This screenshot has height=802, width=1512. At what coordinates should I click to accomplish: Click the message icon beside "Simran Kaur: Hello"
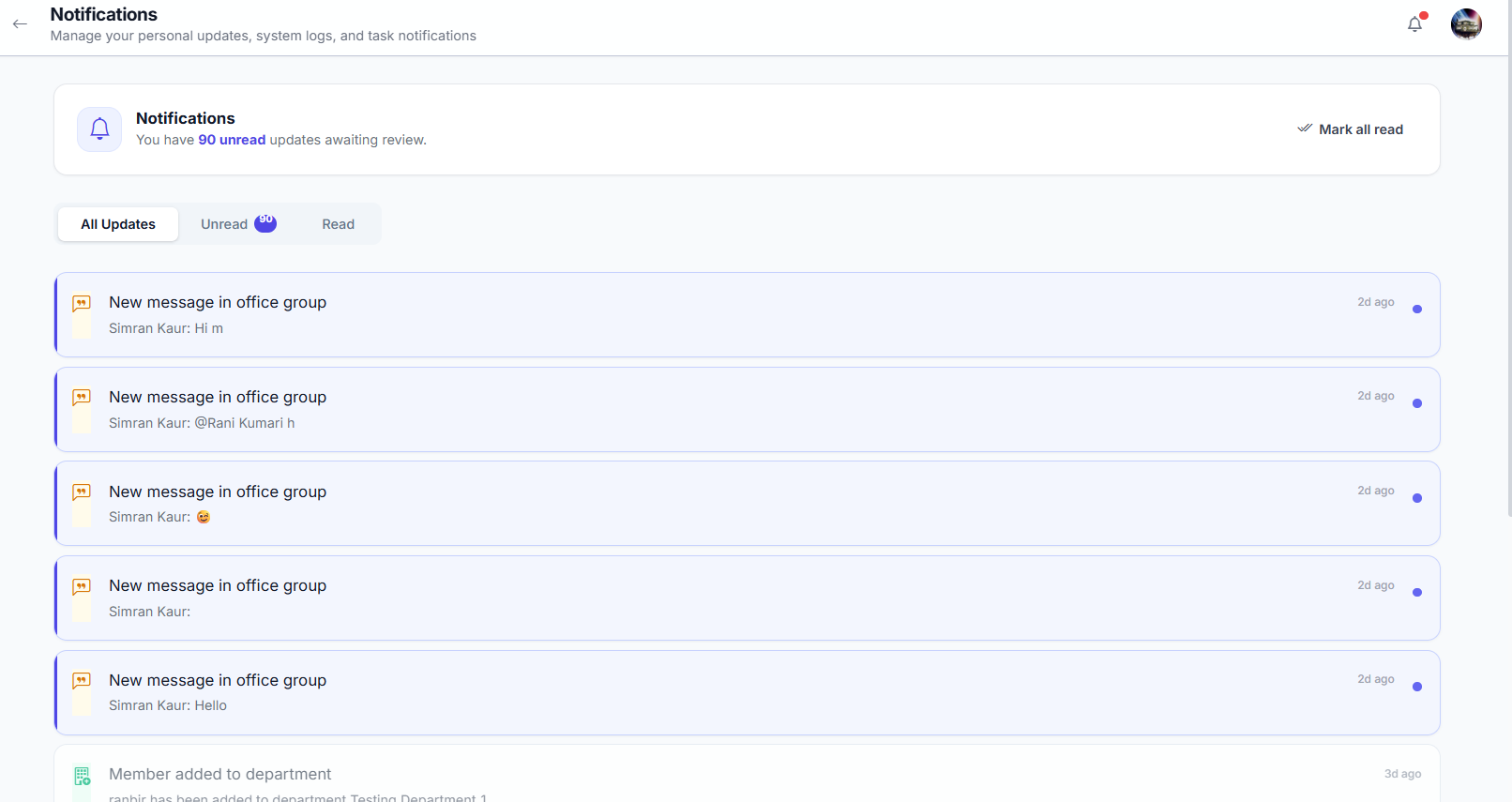(82, 681)
